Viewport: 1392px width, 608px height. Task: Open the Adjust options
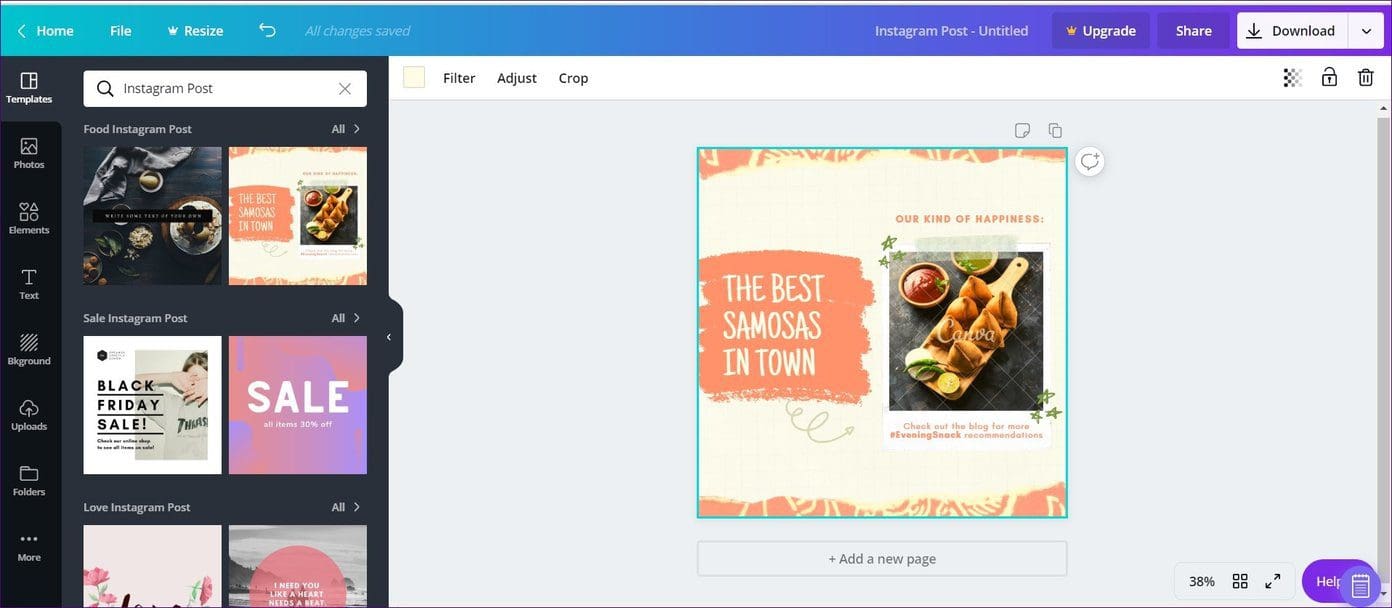coord(517,78)
